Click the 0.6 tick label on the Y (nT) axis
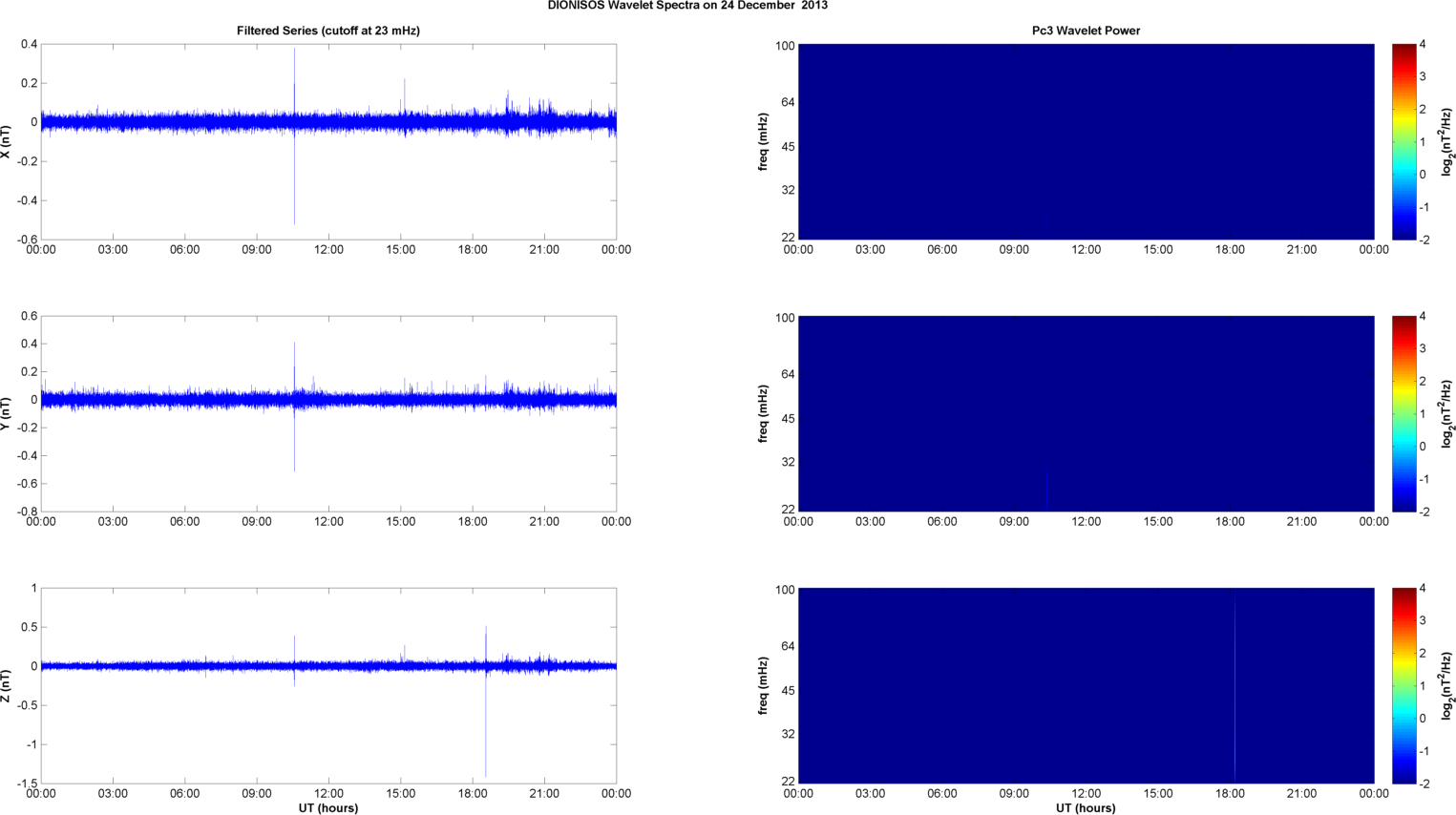 coord(28,317)
